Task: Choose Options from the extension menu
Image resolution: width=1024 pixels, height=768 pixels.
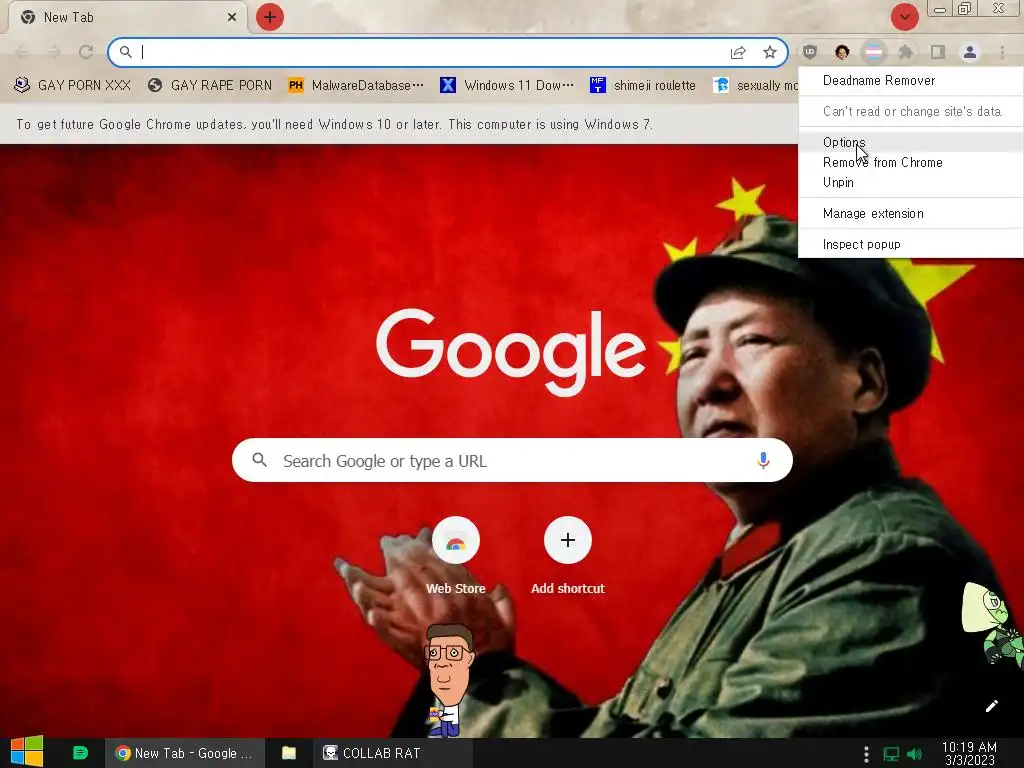Action: [x=910, y=142]
